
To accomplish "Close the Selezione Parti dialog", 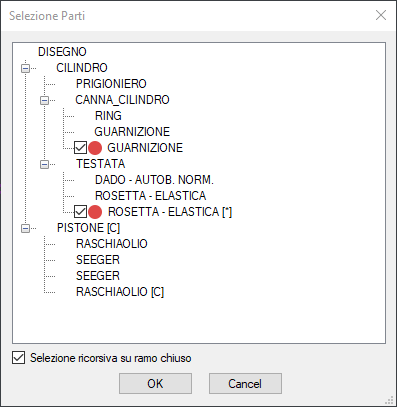I will coord(381,15).
